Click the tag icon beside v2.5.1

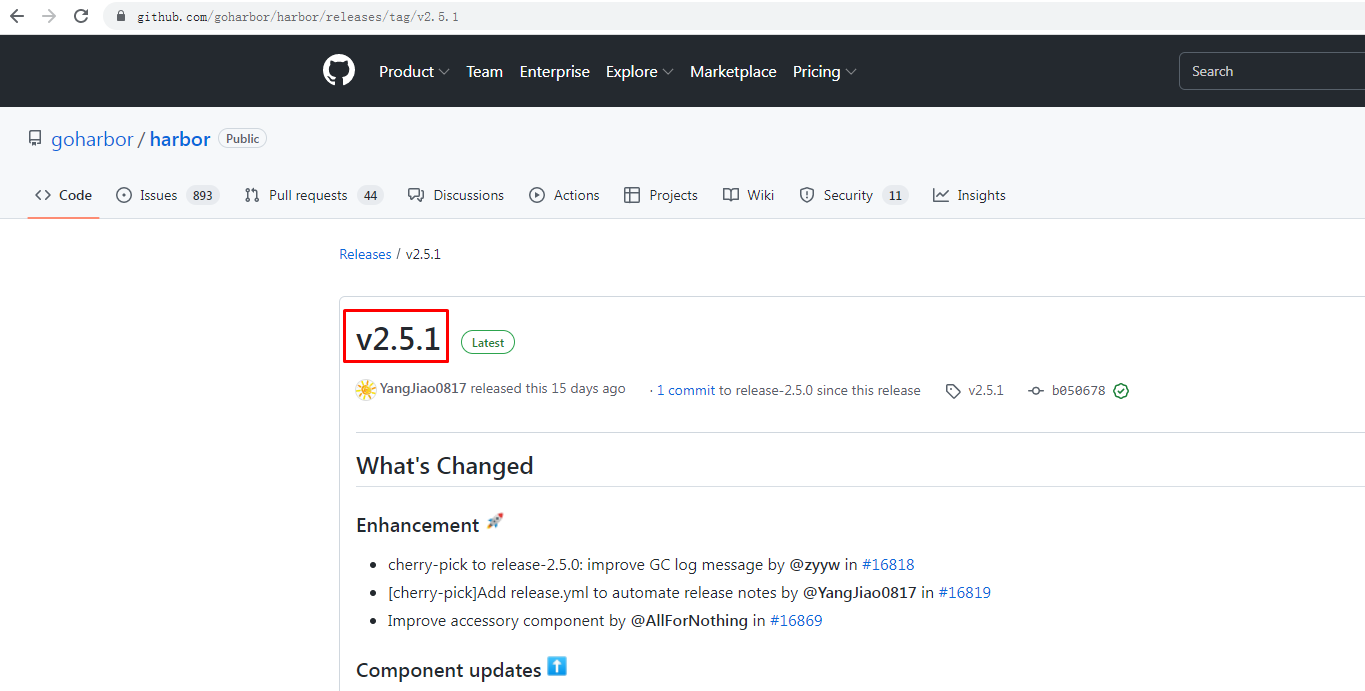click(x=953, y=391)
